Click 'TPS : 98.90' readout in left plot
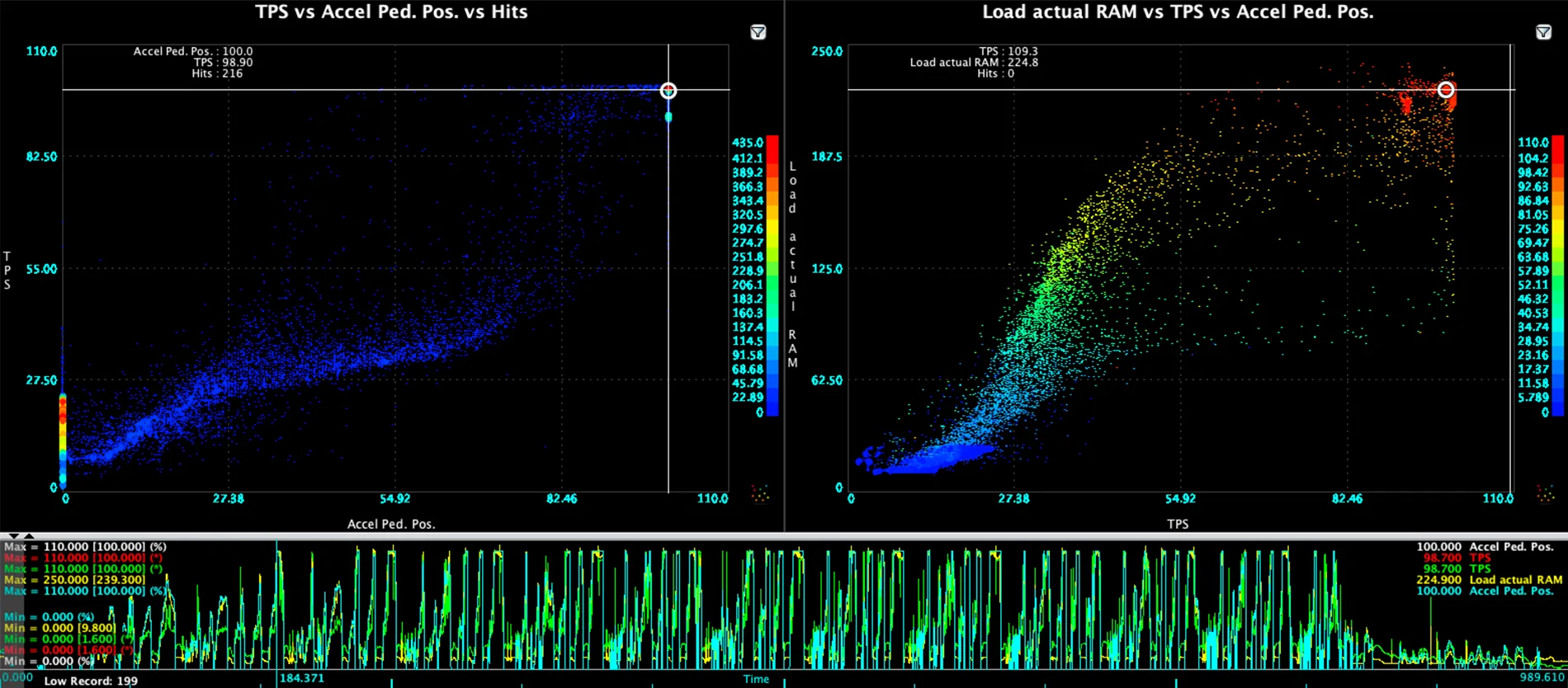The image size is (1568, 688). point(223,62)
